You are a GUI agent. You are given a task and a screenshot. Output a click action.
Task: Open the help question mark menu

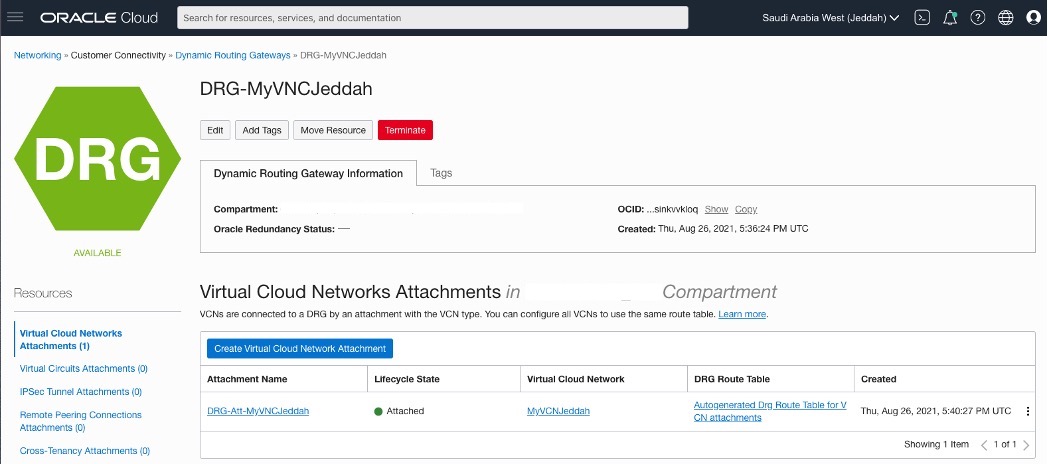pos(978,17)
